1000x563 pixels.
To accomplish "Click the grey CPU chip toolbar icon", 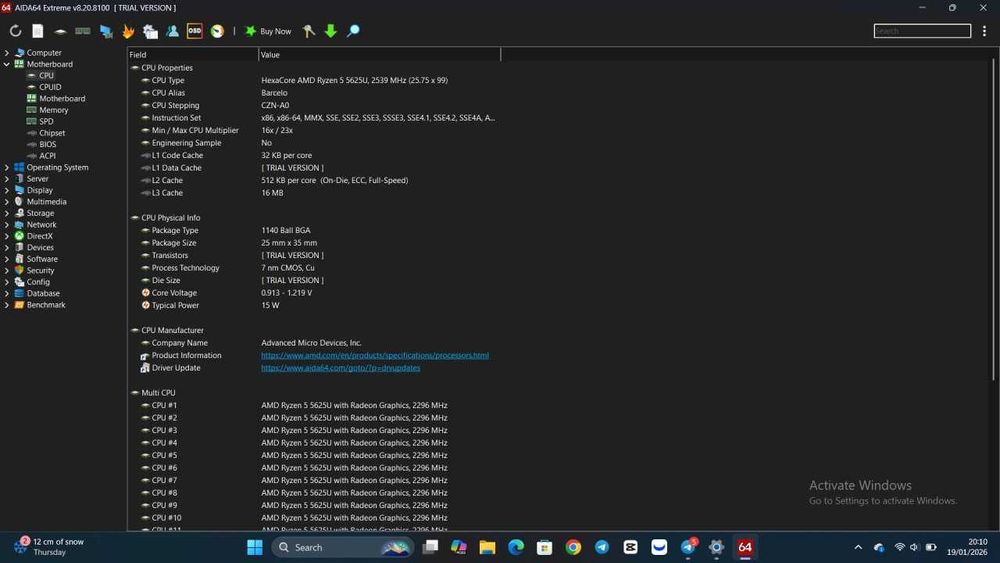I will (x=60, y=31).
